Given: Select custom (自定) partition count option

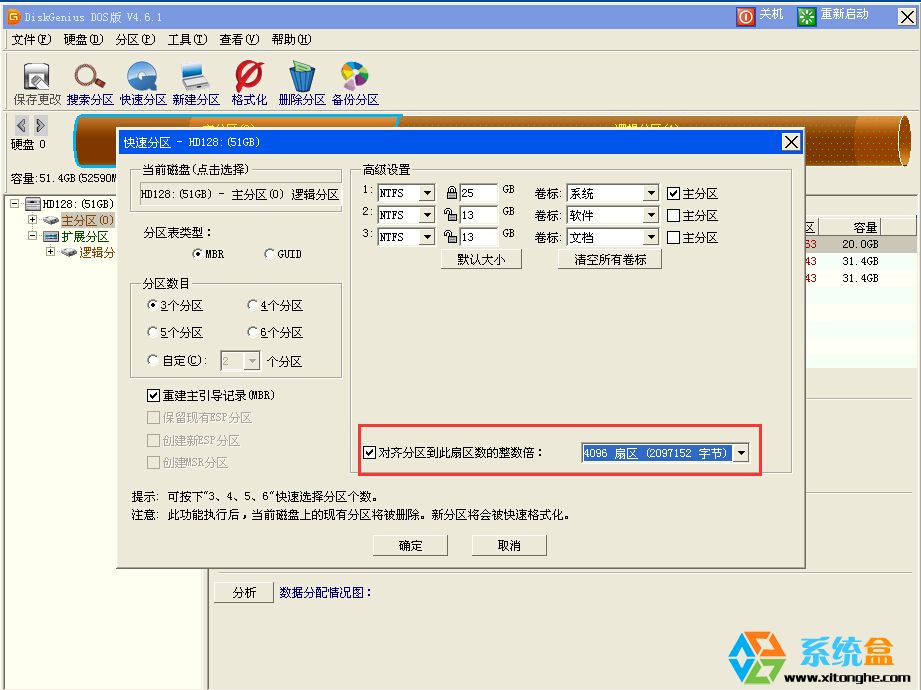Looking at the screenshot, I should click(152, 359).
